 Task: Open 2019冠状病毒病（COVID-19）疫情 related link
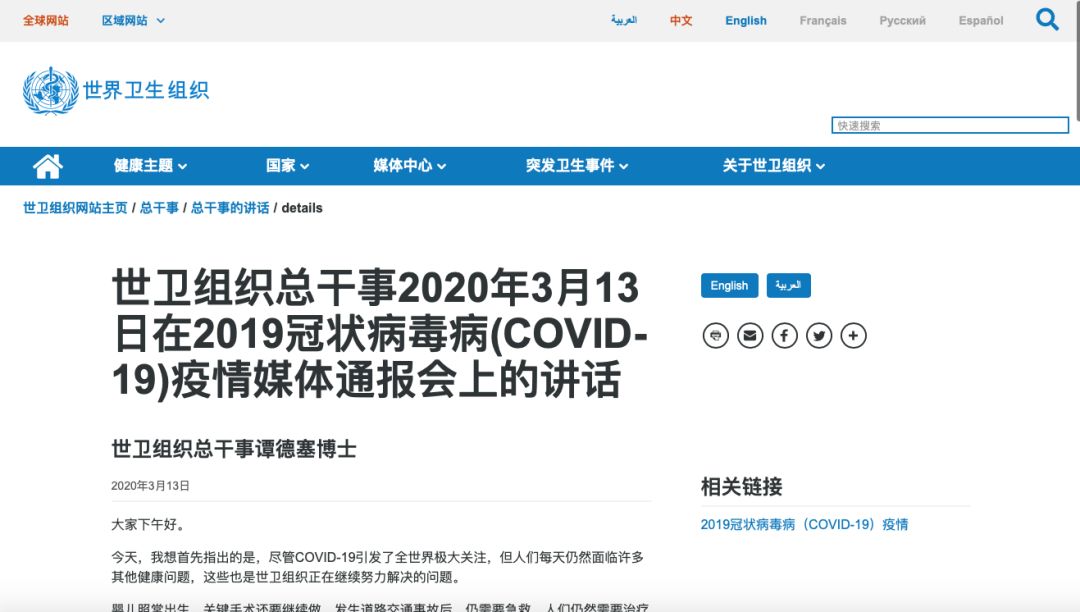pos(804,525)
